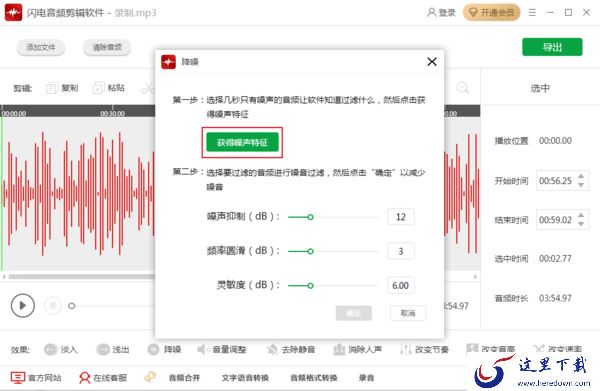Viewport: 600px width, 391px height.
Task: Open 文字语音转换 tool
Action: [245, 378]
